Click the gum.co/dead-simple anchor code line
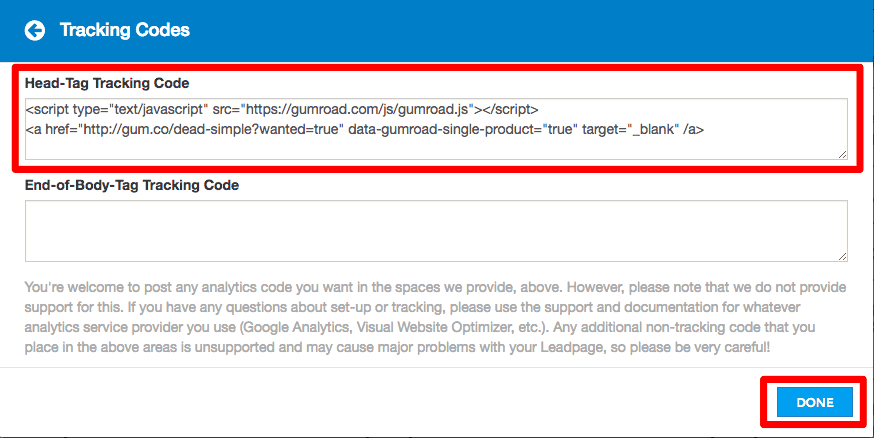 [x=365, y=130]
